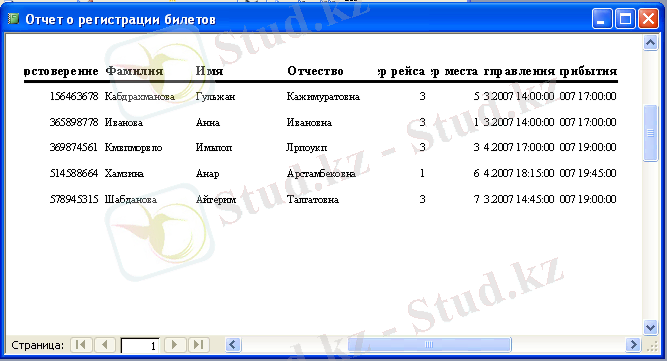Minimize the report window
667x361 pixels.
click(602, 19)
